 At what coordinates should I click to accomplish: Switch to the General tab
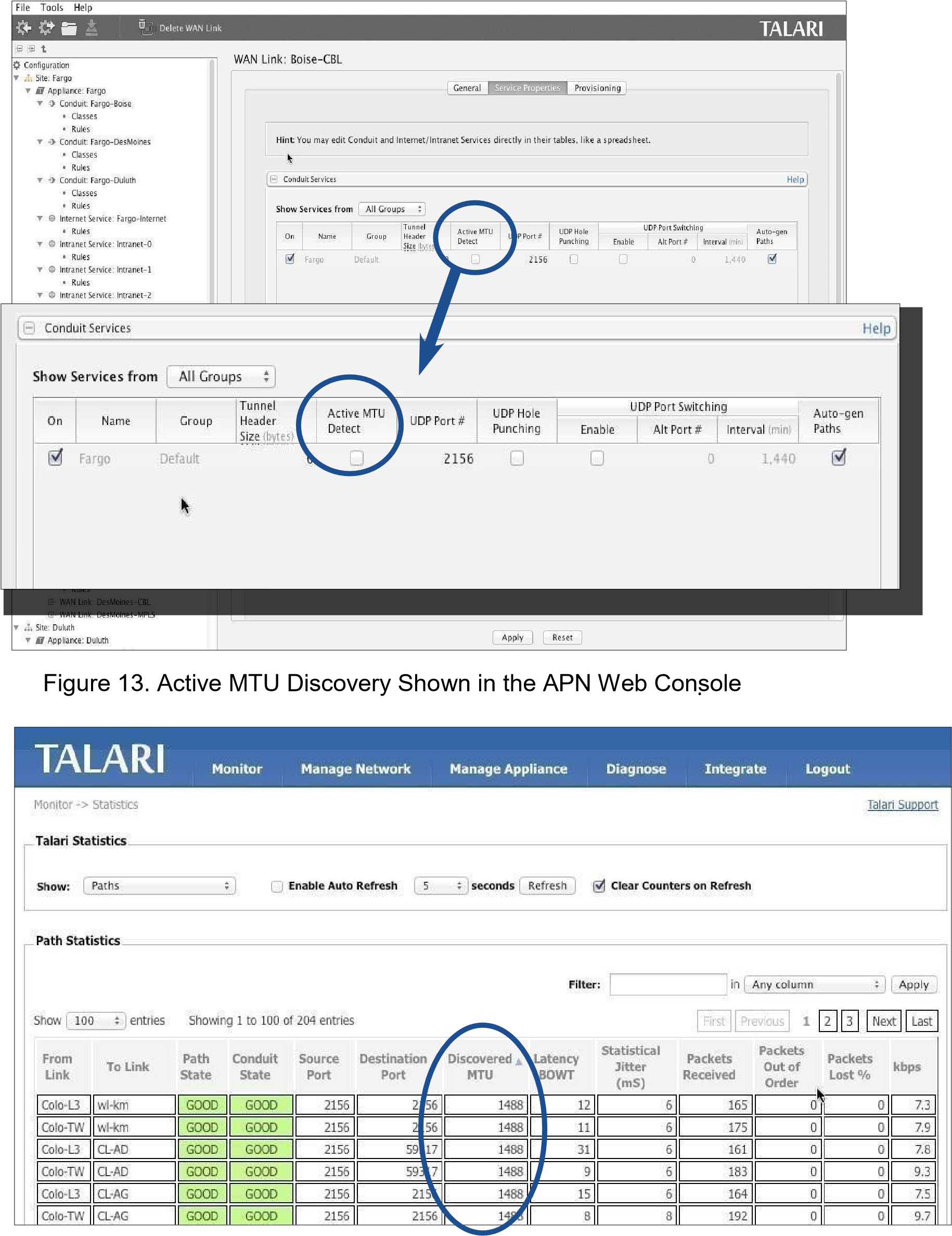click(x=467, y=88)
